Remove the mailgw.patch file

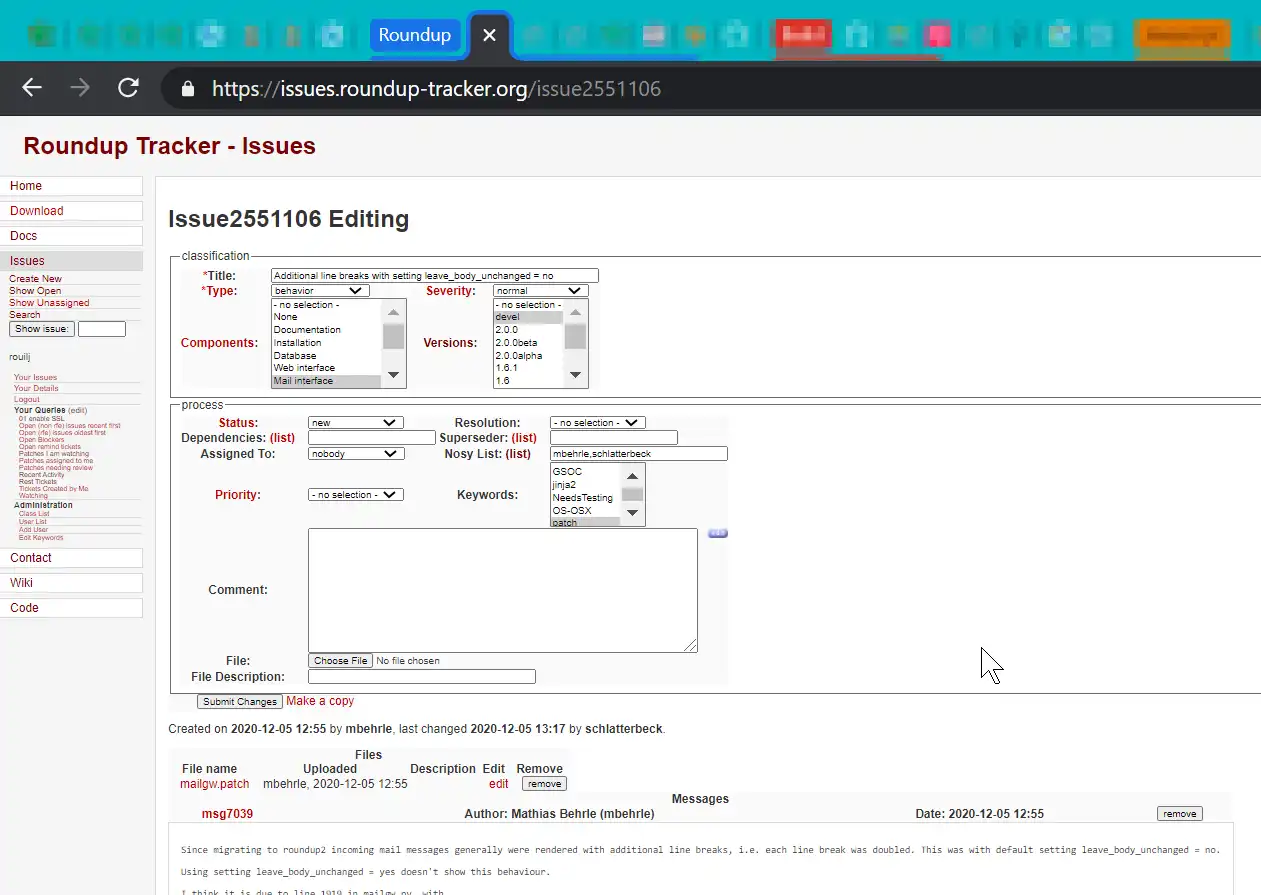point(544,784)
